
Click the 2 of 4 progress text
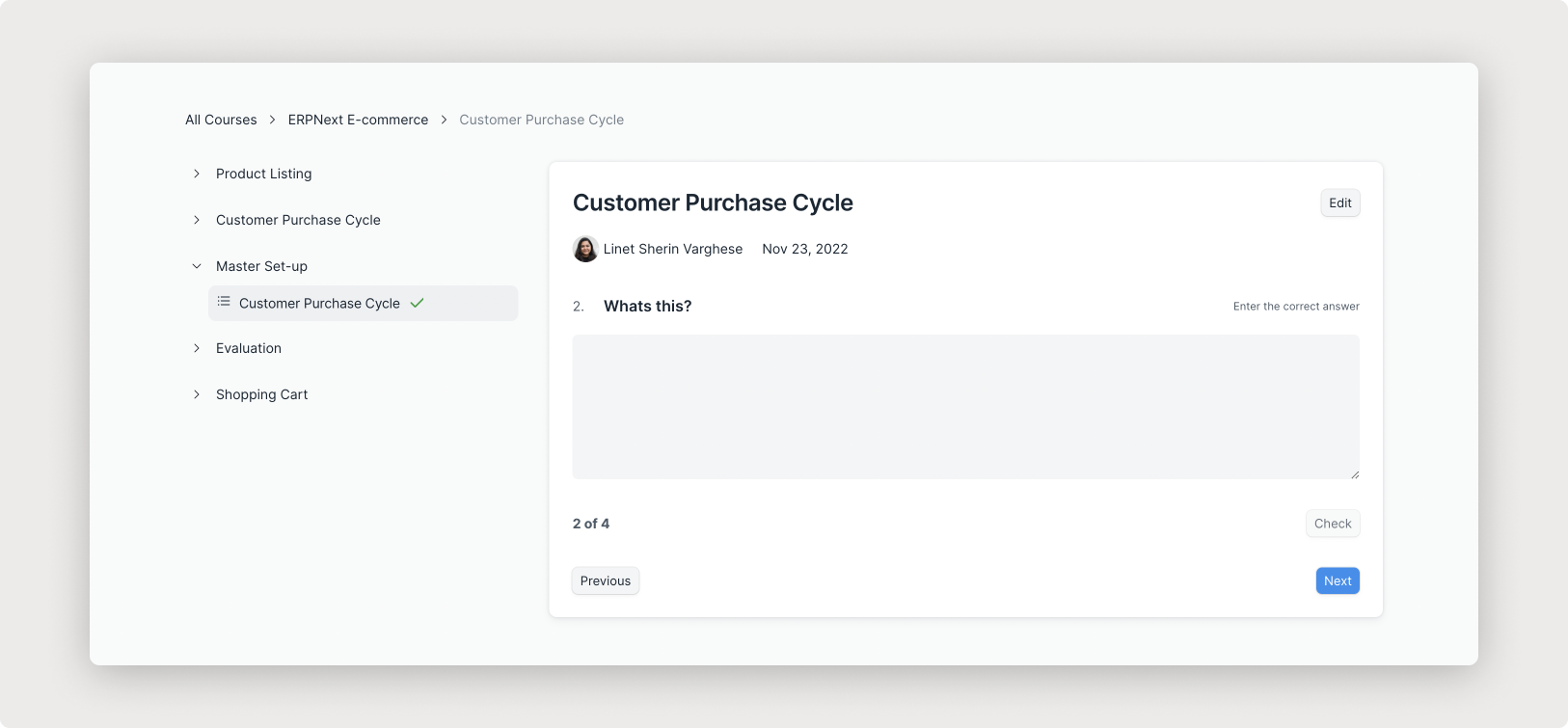591,524
